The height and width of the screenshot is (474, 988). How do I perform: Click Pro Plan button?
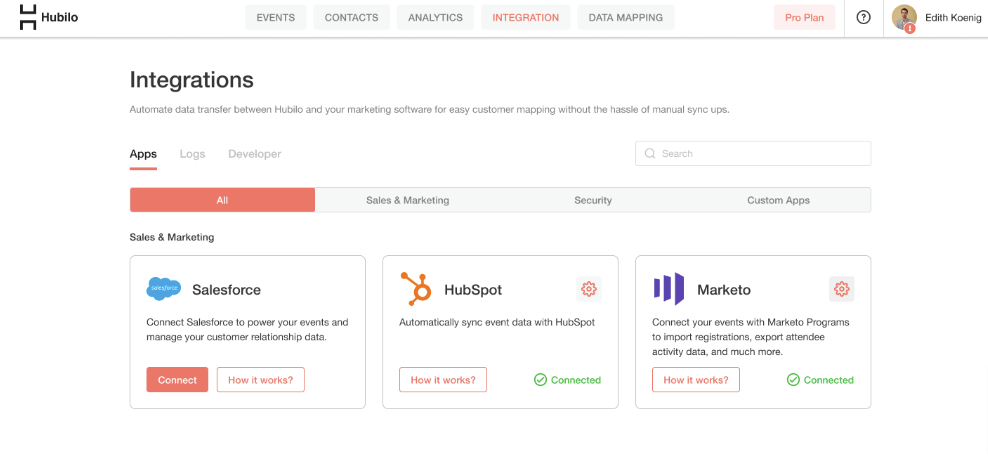point(805,18)
